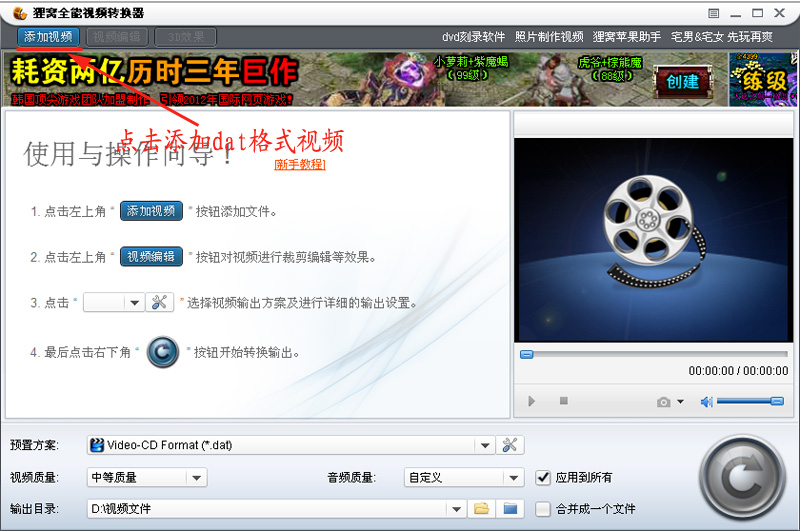Expand the 输出目录 path dropdown
The height and width of the screenshot is (531, 800).
tap(456, 509)
